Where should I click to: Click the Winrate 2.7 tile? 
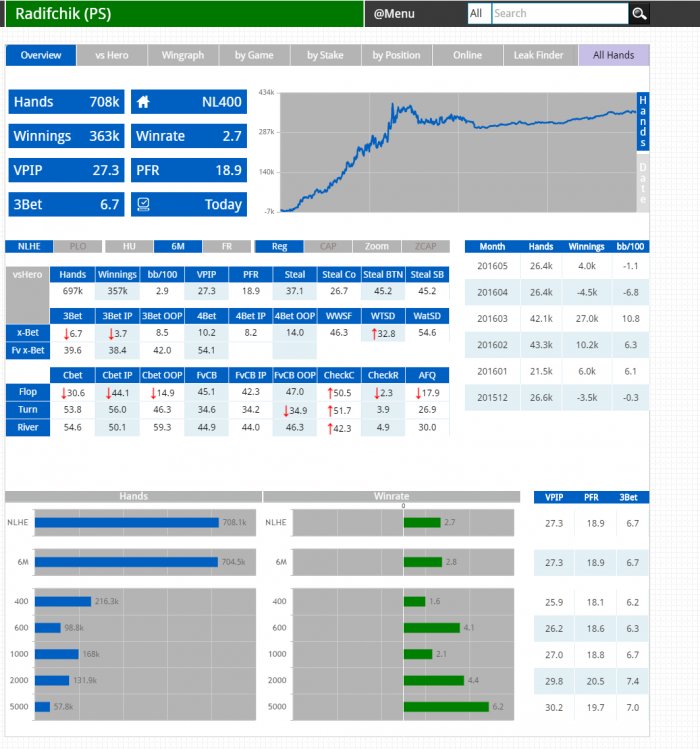point(189,136)
